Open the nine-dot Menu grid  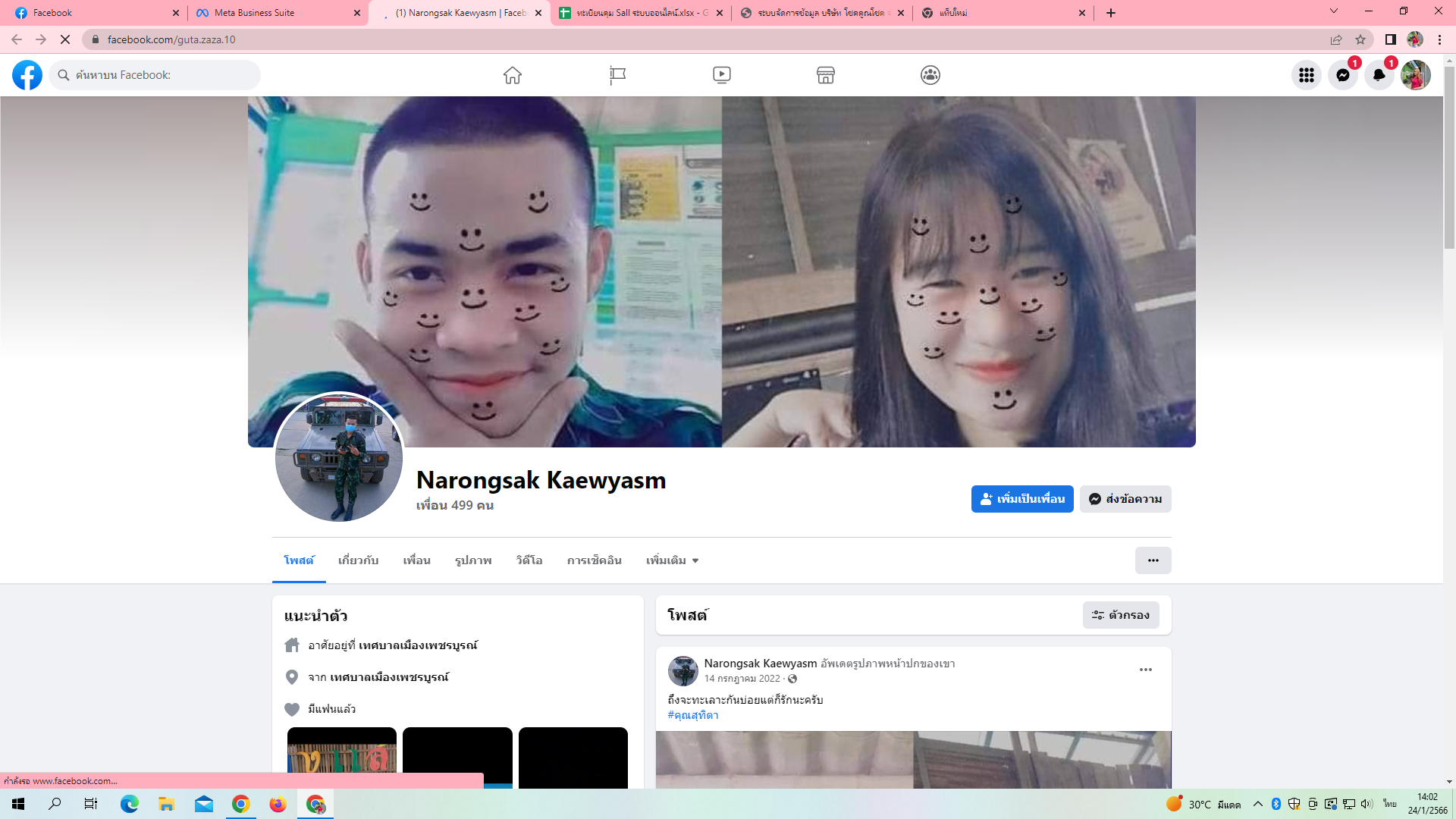point(1307,75)
